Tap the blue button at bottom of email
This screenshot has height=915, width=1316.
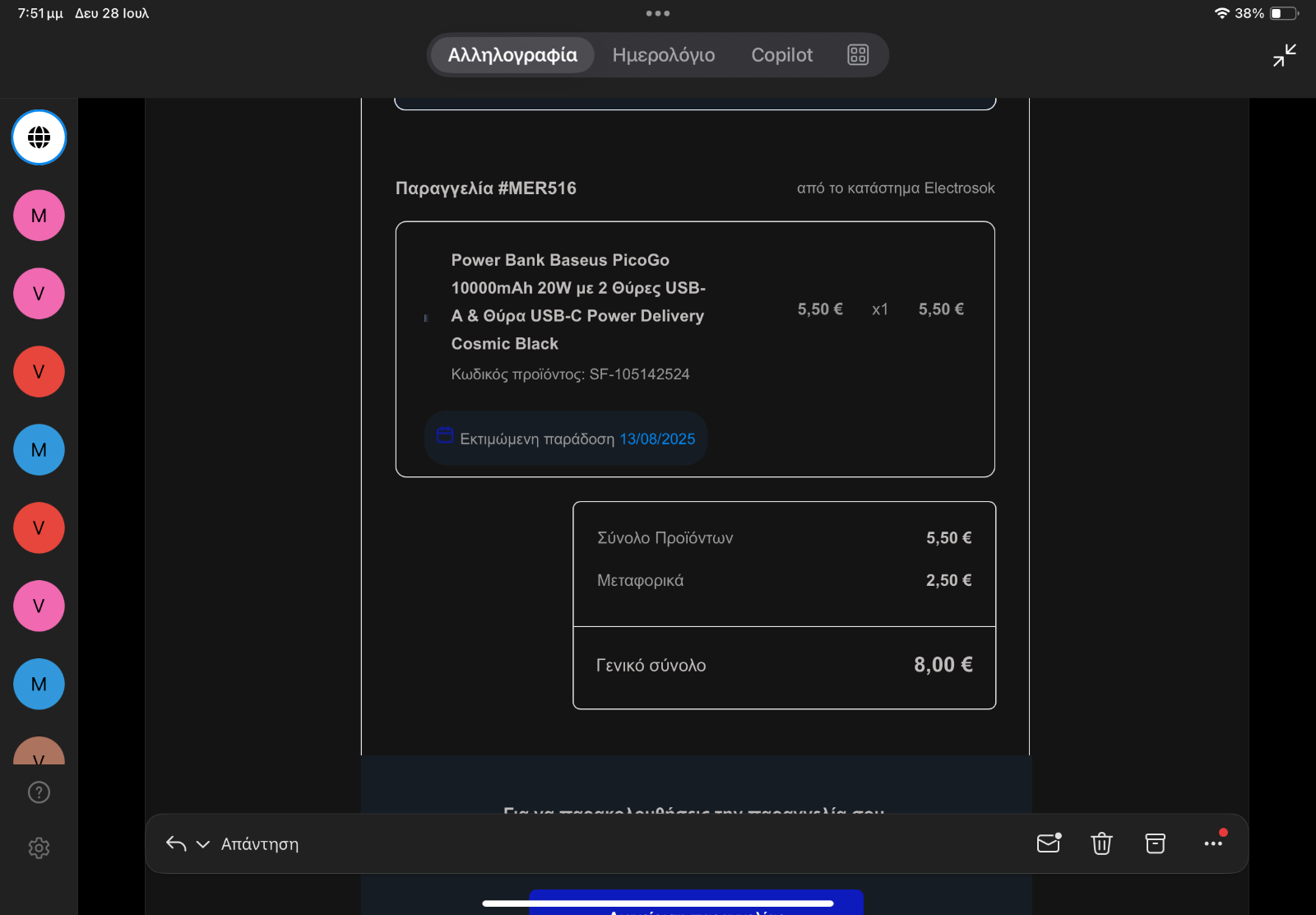tap(696, 903)
